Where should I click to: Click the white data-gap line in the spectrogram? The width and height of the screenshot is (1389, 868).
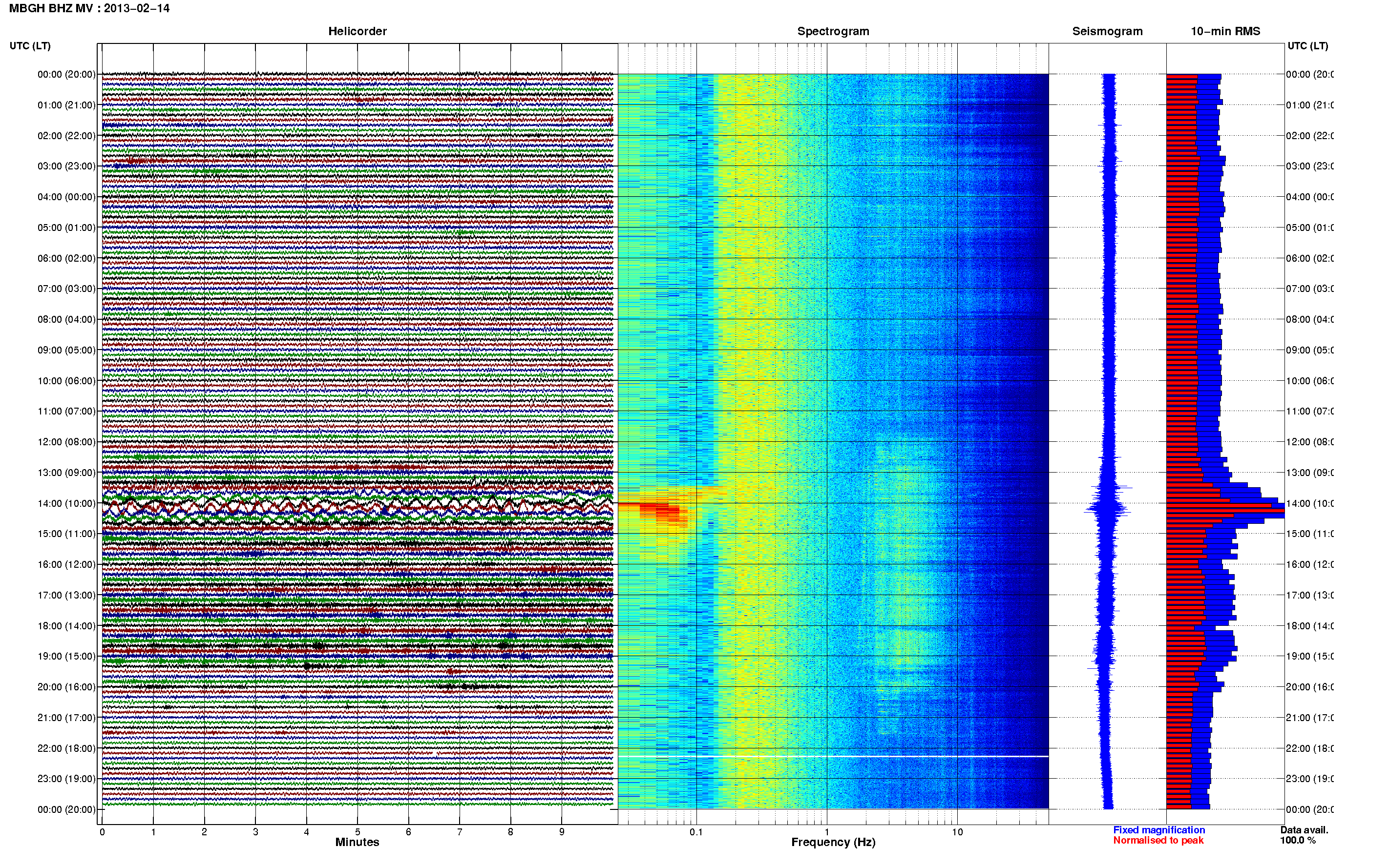click(x=833, y=757)
